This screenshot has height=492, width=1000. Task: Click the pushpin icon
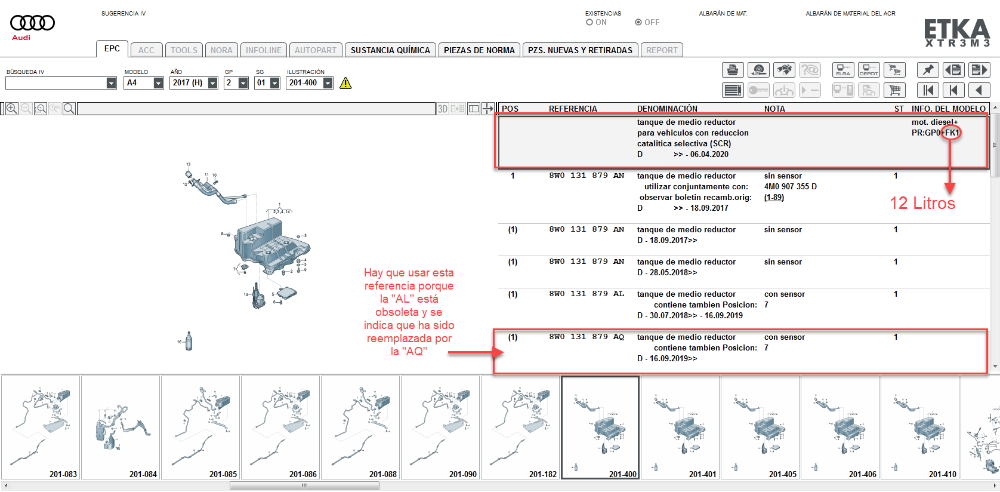pyautogui.click(x=928, y=70)
